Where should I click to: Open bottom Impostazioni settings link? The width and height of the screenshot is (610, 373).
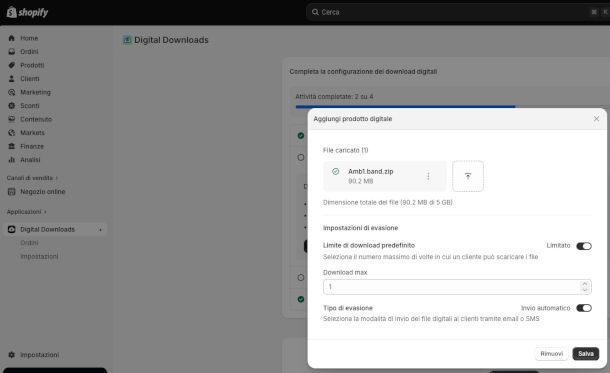pos(40,355)
